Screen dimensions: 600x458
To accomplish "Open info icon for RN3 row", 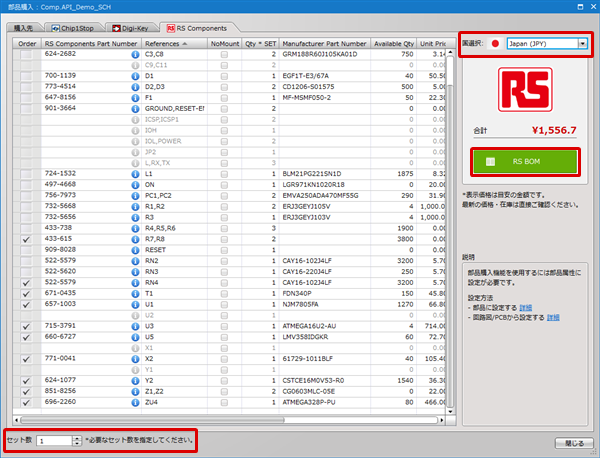I will [x=135, y=272].
